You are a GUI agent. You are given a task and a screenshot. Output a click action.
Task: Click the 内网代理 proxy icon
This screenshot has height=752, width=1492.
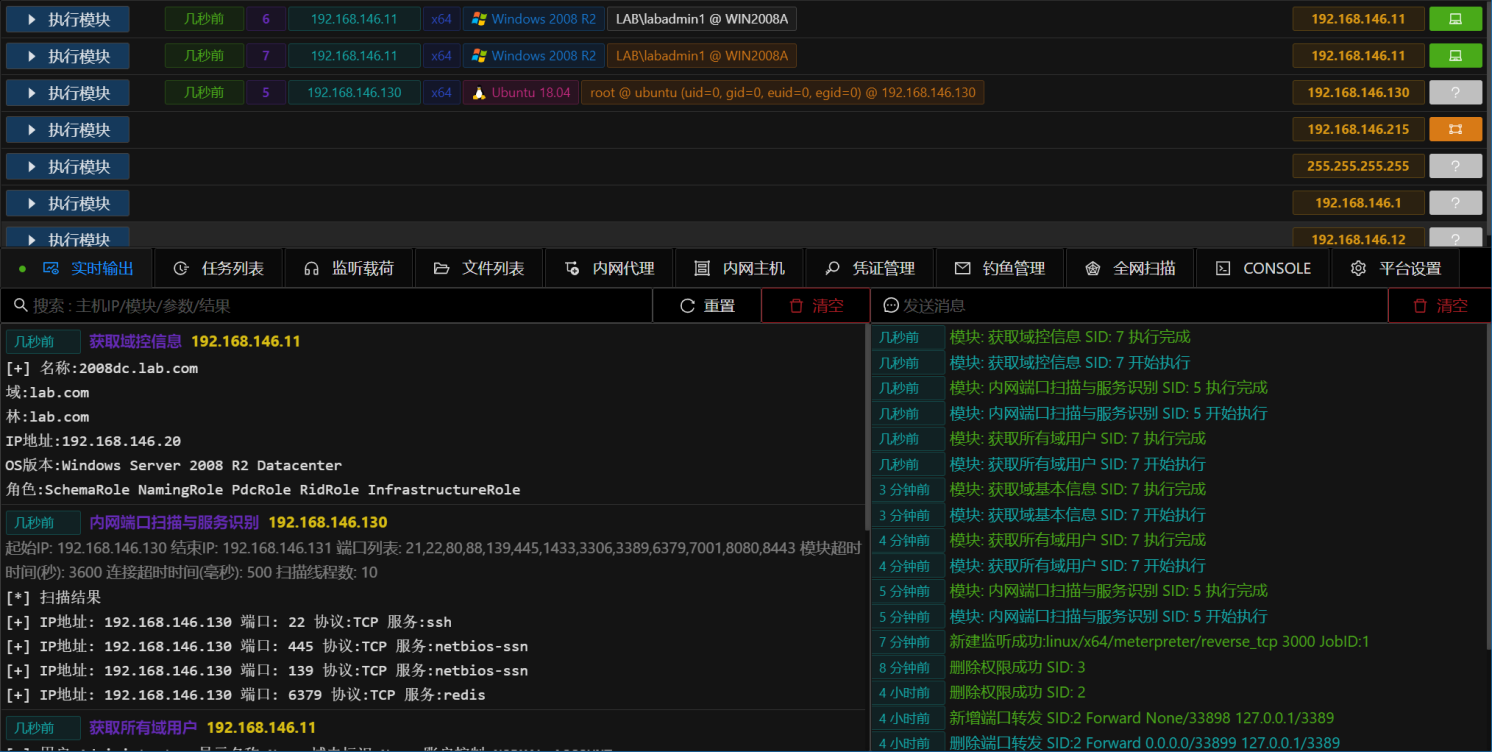click(x=572, y=267)
